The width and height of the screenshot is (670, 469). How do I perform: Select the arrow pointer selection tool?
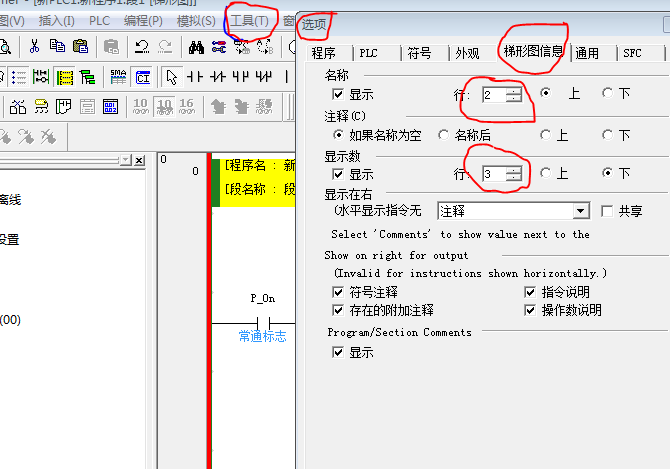[172, 77]
